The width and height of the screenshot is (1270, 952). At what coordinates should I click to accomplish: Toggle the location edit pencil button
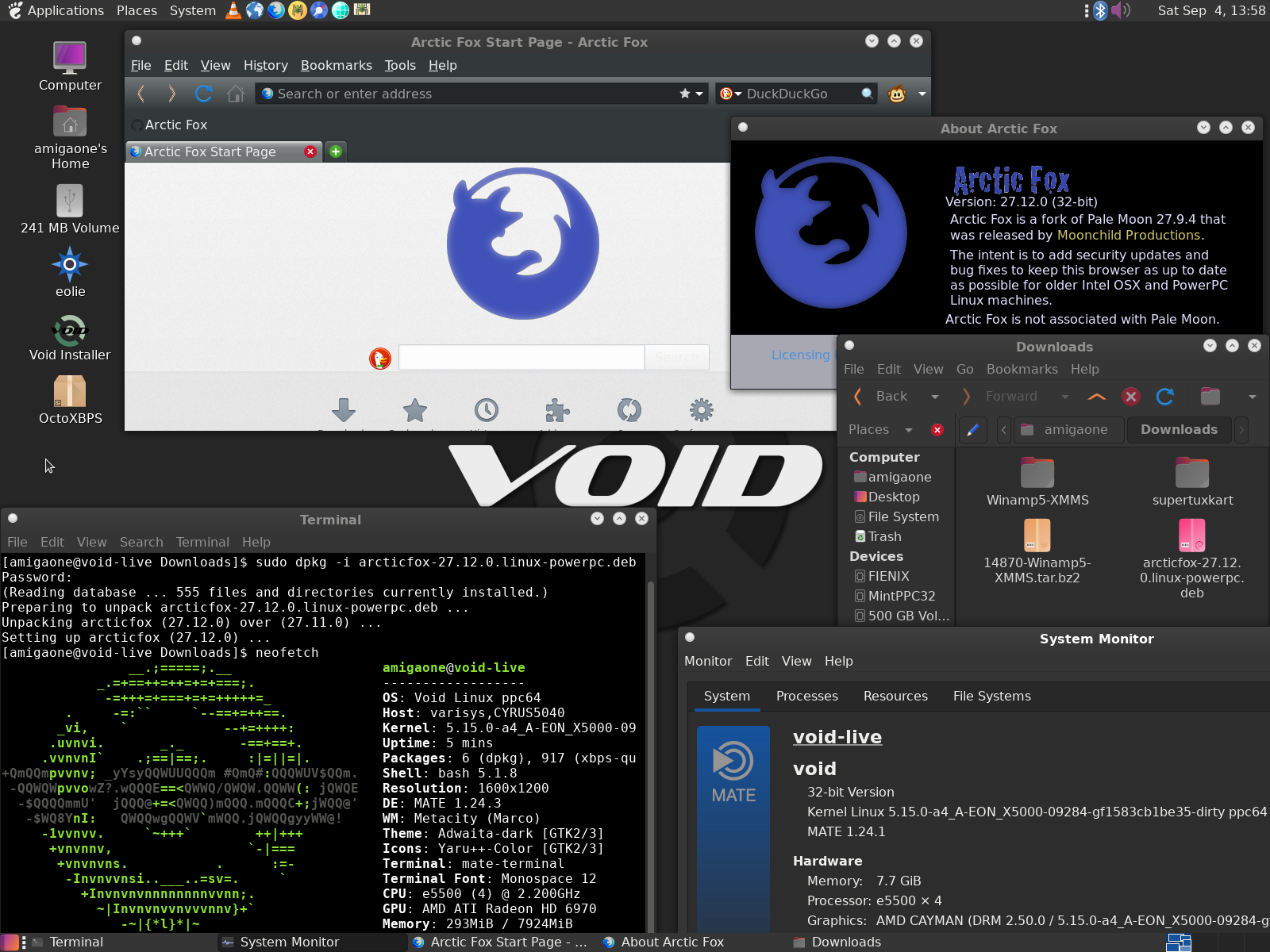point(972,430)
